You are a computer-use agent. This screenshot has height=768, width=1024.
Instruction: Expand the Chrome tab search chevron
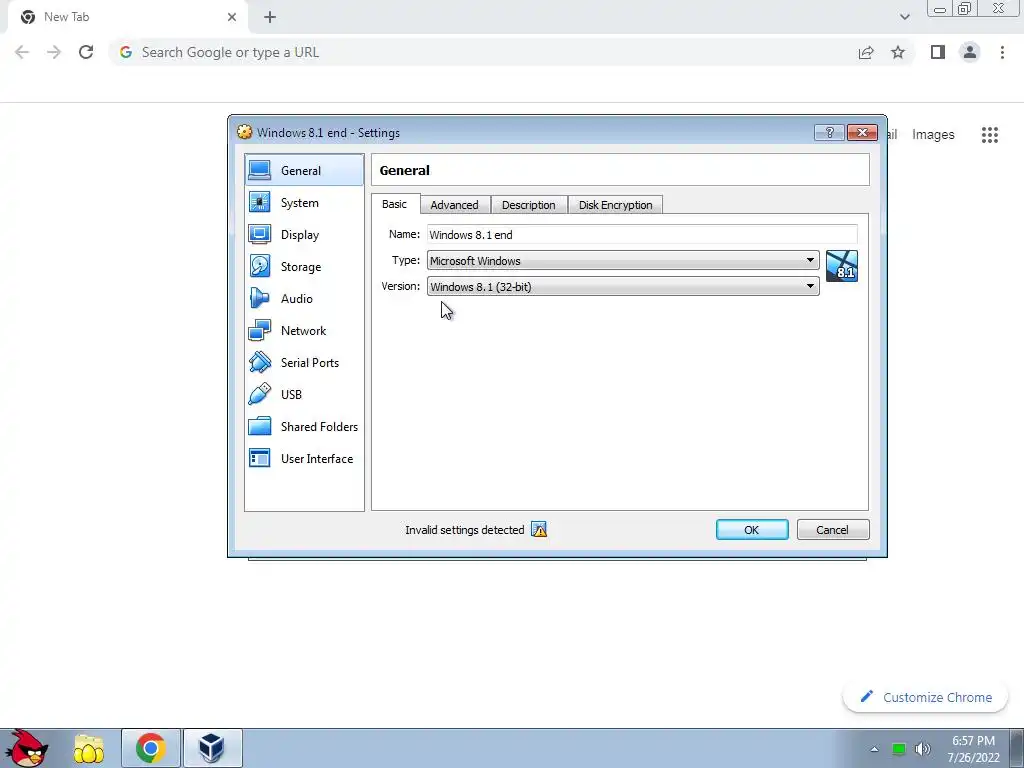pyautogui.click(x=904, y=17)
